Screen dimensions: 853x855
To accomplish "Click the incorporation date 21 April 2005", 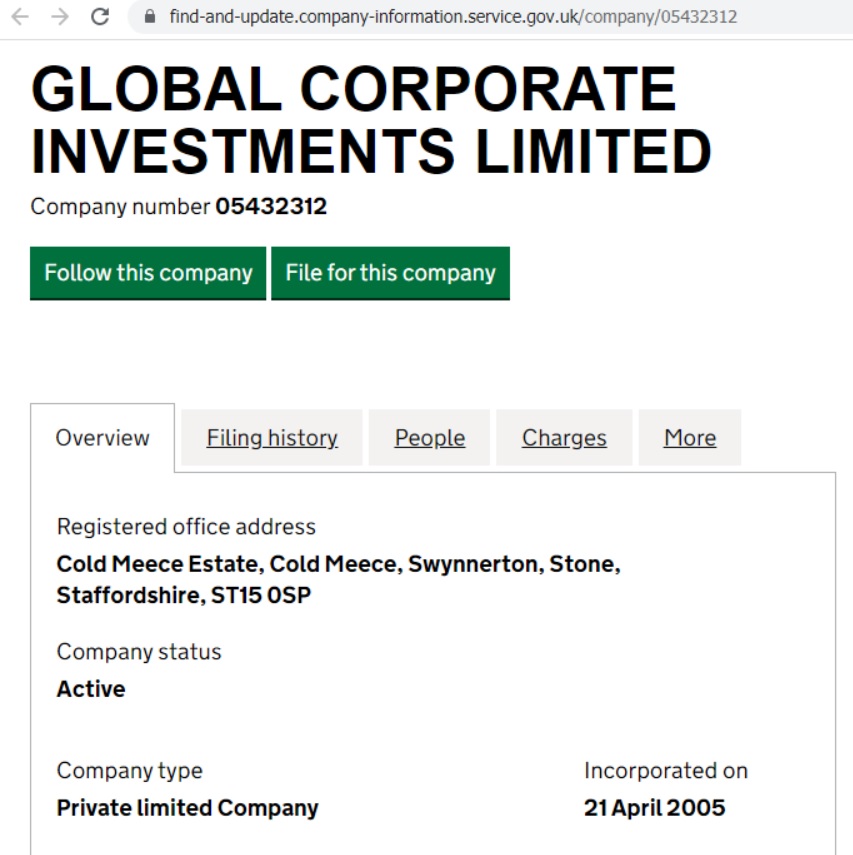I will coord(654,808).
